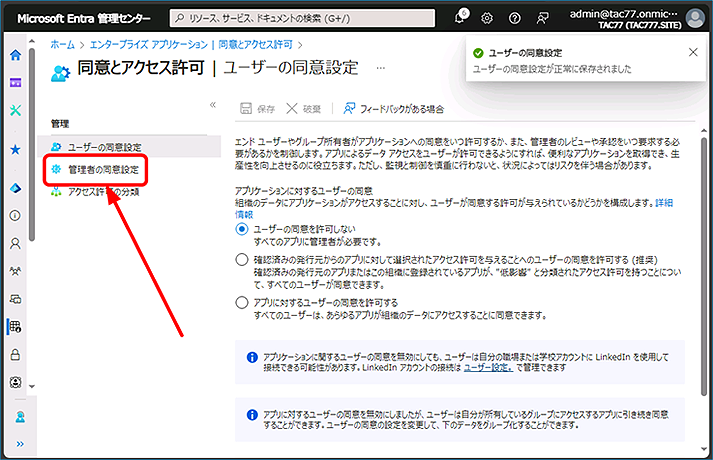The width and height of the screenshot is (713, 460).
Task: Open the account avatar in top right
Action: pyautogui.click(x=695, y=18)
